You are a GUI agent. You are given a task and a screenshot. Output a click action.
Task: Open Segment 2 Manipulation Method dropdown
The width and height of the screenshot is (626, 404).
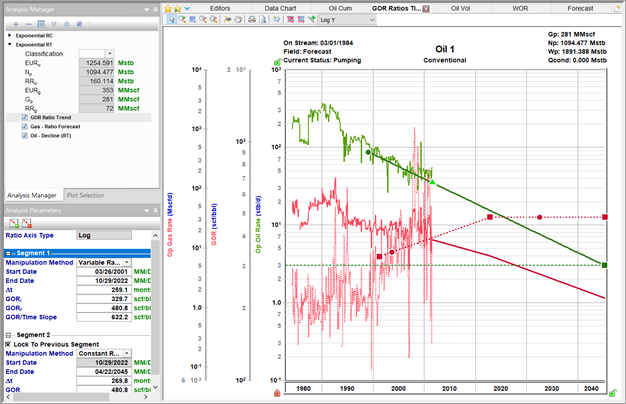click(x=127, y=353)
